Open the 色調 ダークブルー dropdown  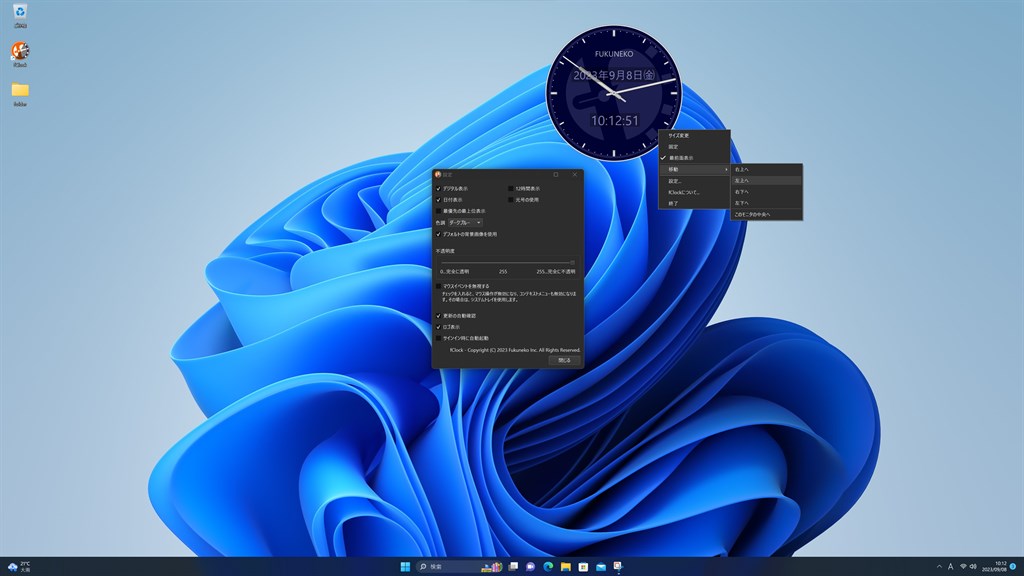465,223
